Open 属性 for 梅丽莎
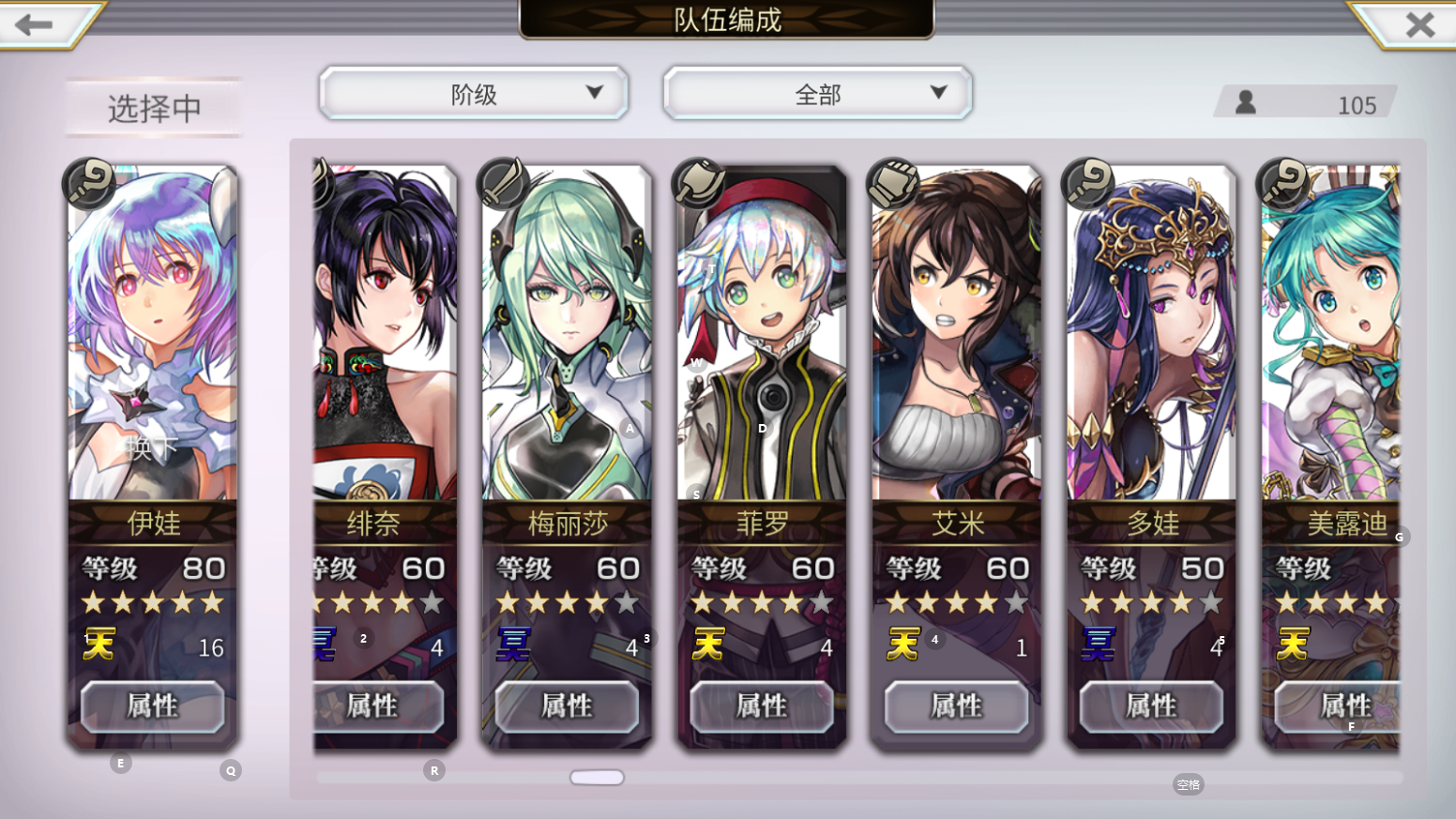 click(567, 705)
